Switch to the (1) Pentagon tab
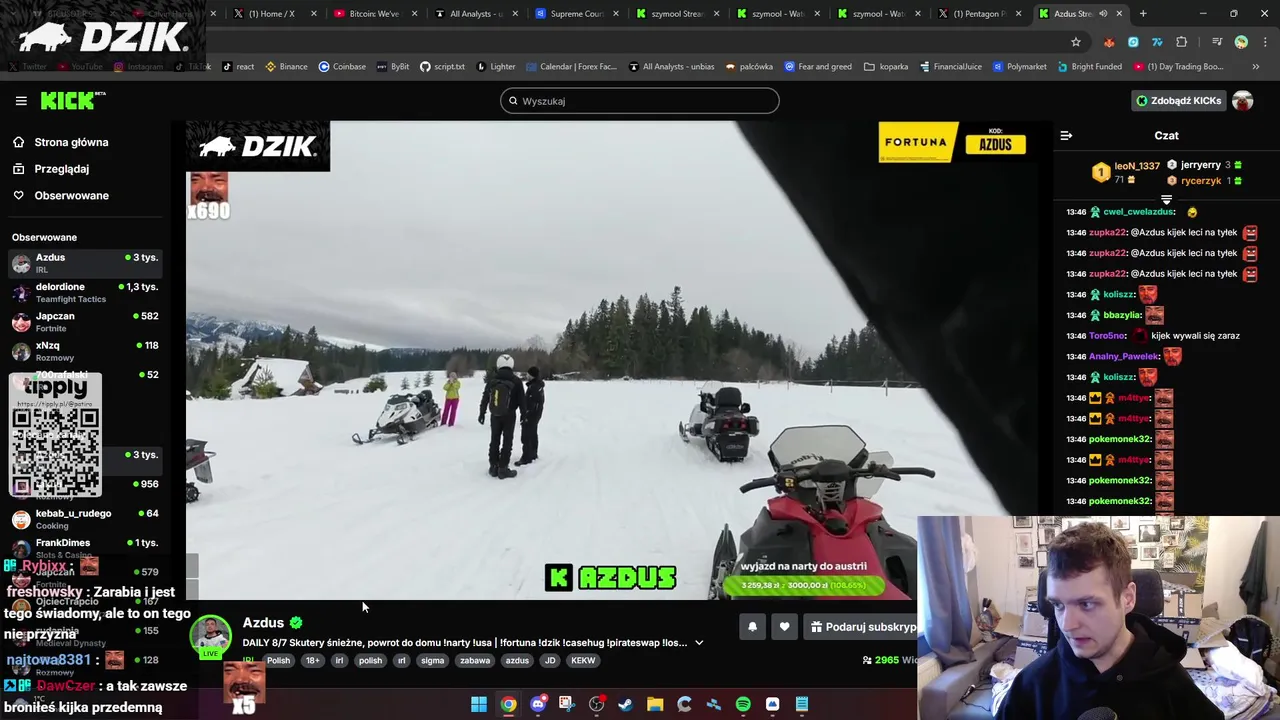 (979, 14)
